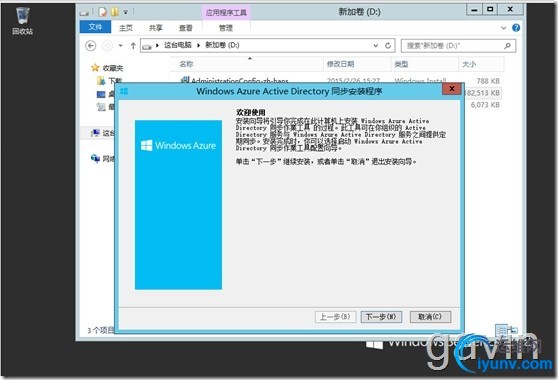Open Explorer help question mark icon
The height and width of the screenshot is (380, 558).
(516, 28)
